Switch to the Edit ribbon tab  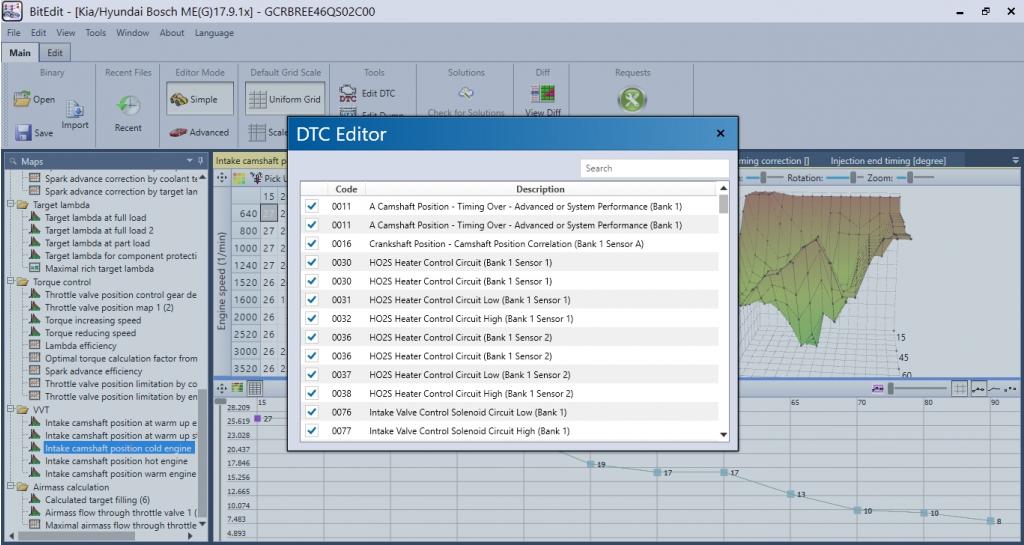point(55,53)
